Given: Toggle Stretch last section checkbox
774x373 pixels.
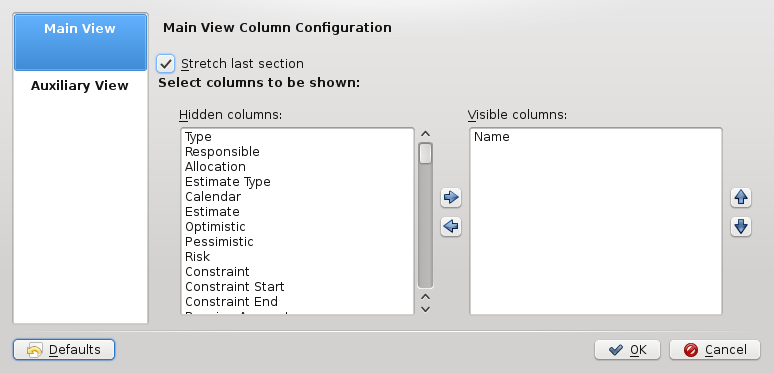Looking at the screenshot, I should 165,64.
